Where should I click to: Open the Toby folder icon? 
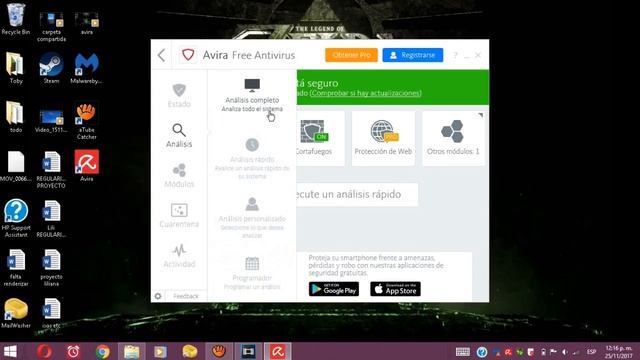[x=16, y=68]
